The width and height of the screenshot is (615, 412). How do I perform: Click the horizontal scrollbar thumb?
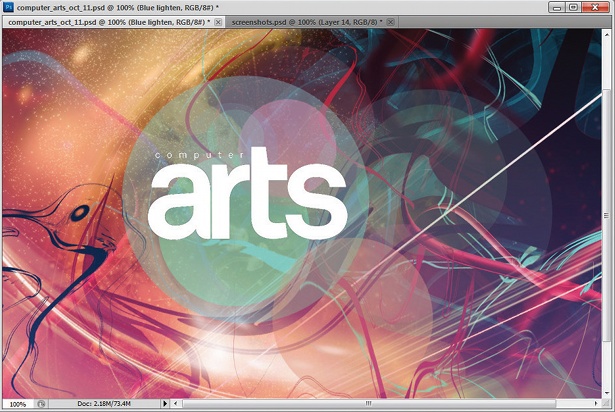(369, 403)
